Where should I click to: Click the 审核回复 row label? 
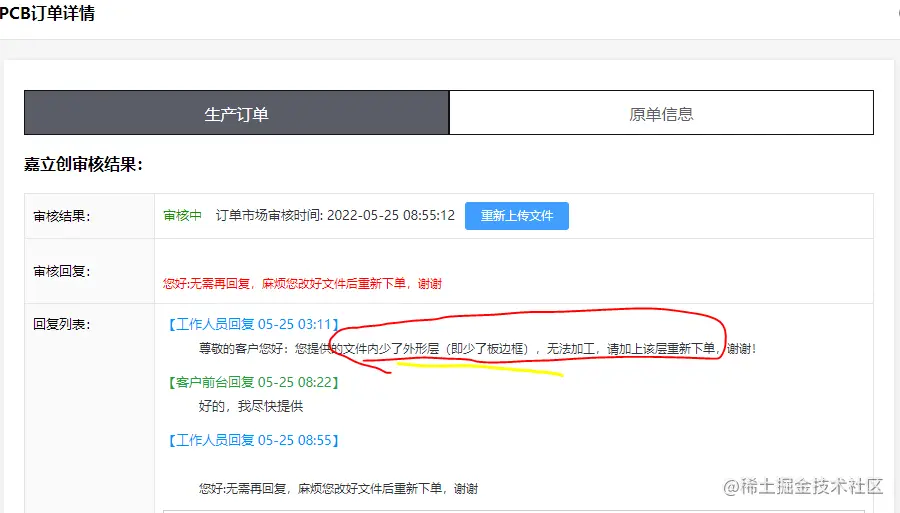point(61,271)
